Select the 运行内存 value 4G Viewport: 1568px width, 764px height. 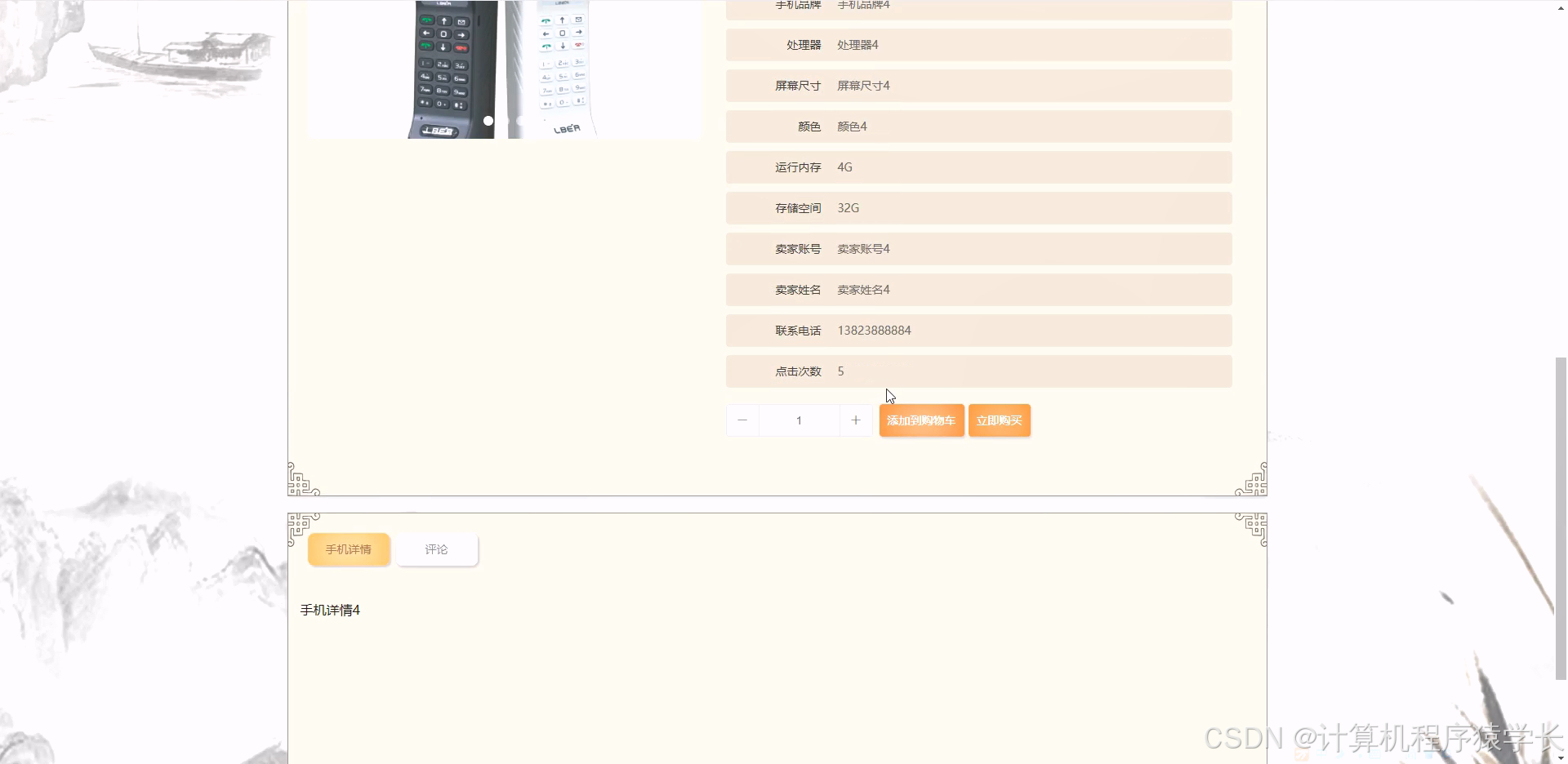pos(844,167)
